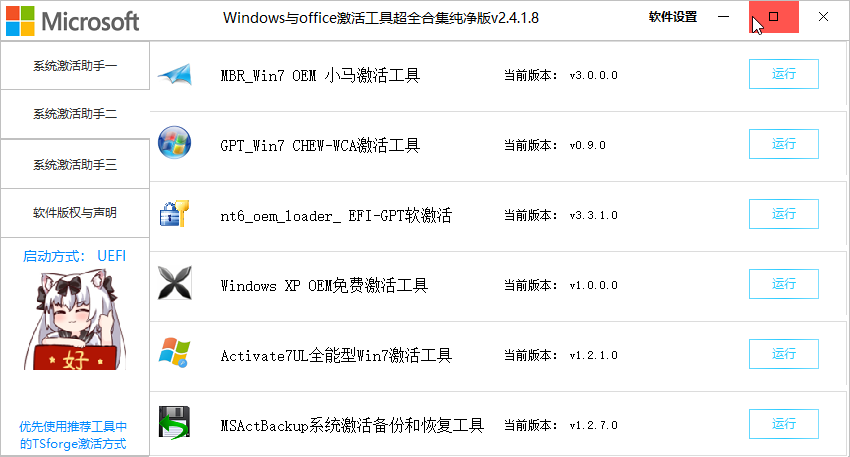Click the TSforge recommendation text link
The image size is (850, 457).
point(73,435)
